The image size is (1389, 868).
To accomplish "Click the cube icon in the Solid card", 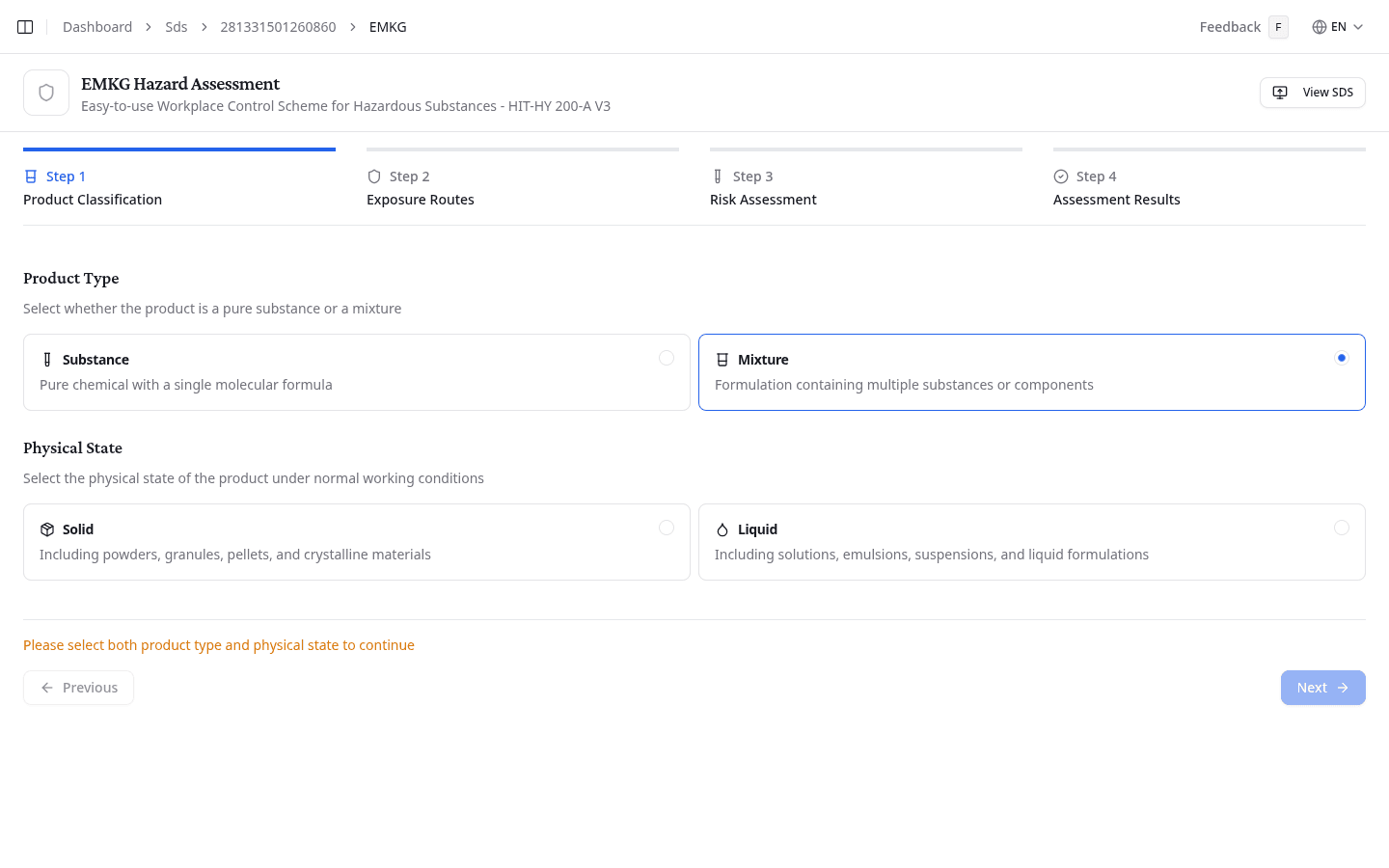I will click(x=47, y=529).
